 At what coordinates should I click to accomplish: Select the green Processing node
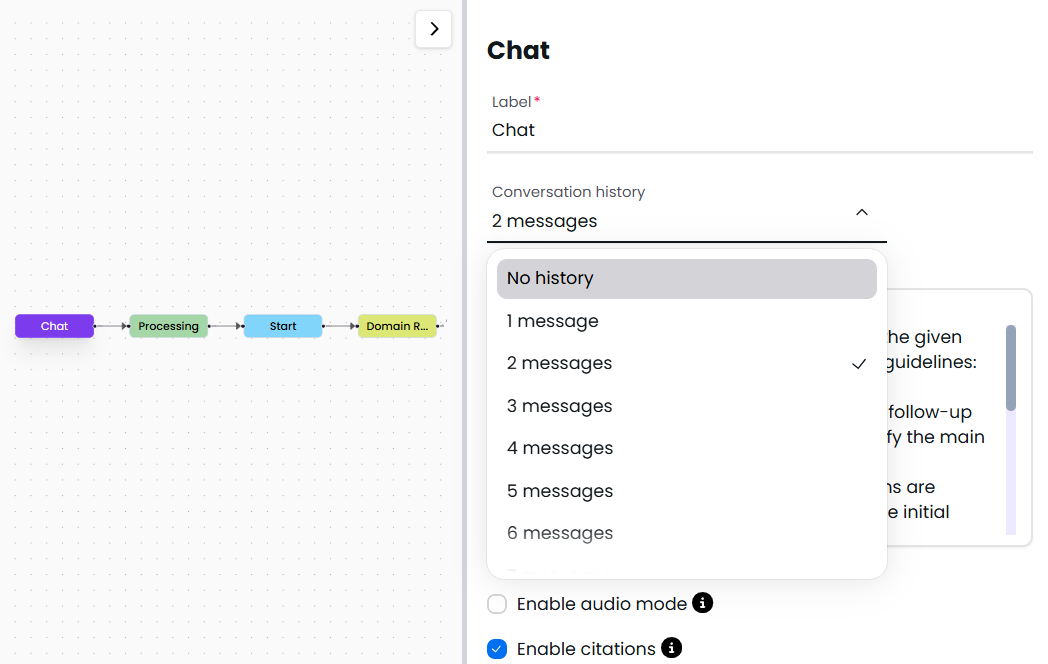(x=168, y=326)
